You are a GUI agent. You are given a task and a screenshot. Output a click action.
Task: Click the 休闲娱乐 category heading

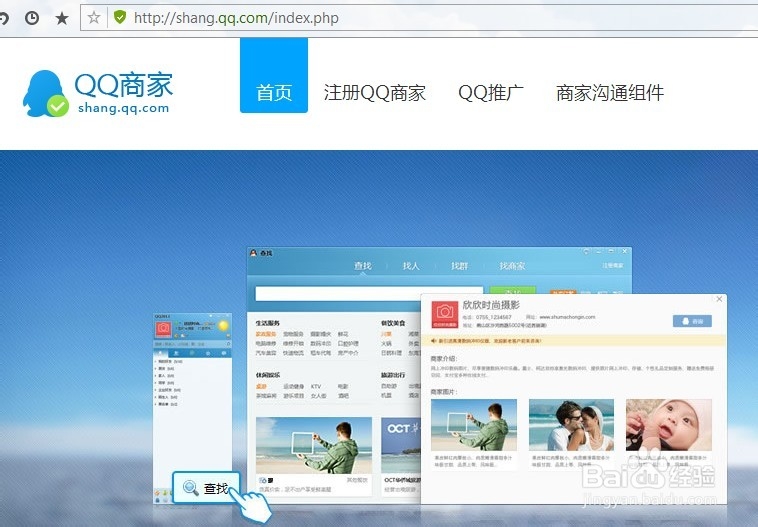coord(267,375)
